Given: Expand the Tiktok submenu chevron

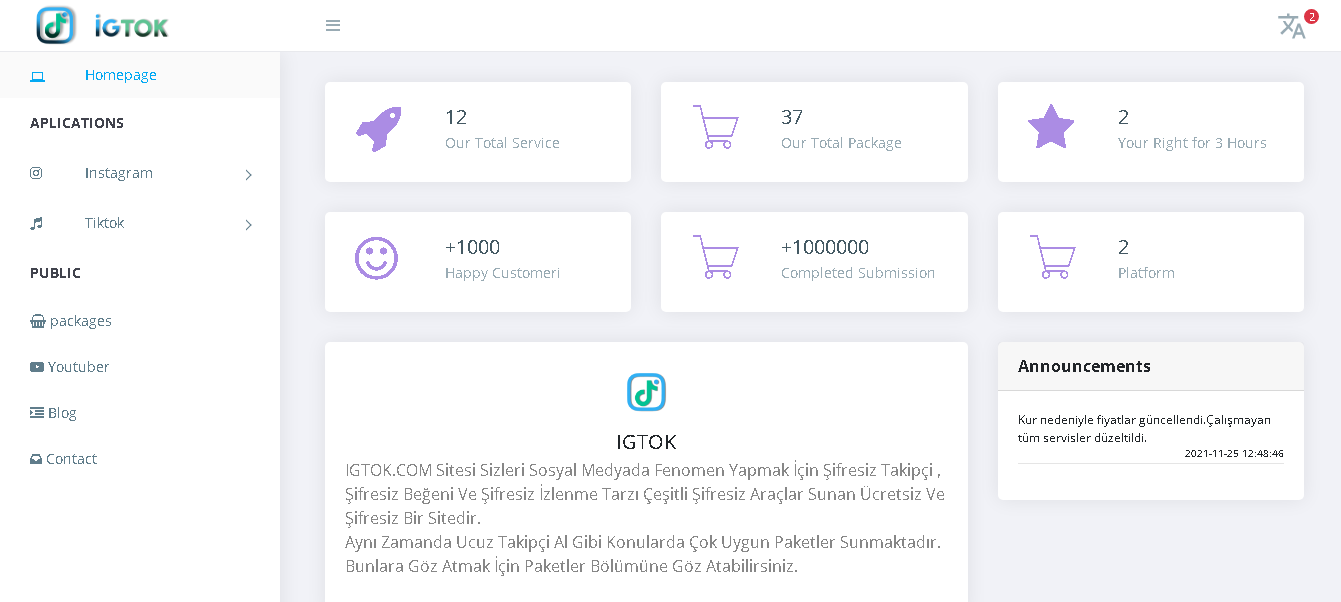Looking at the screenshot, I should (248, 225).
